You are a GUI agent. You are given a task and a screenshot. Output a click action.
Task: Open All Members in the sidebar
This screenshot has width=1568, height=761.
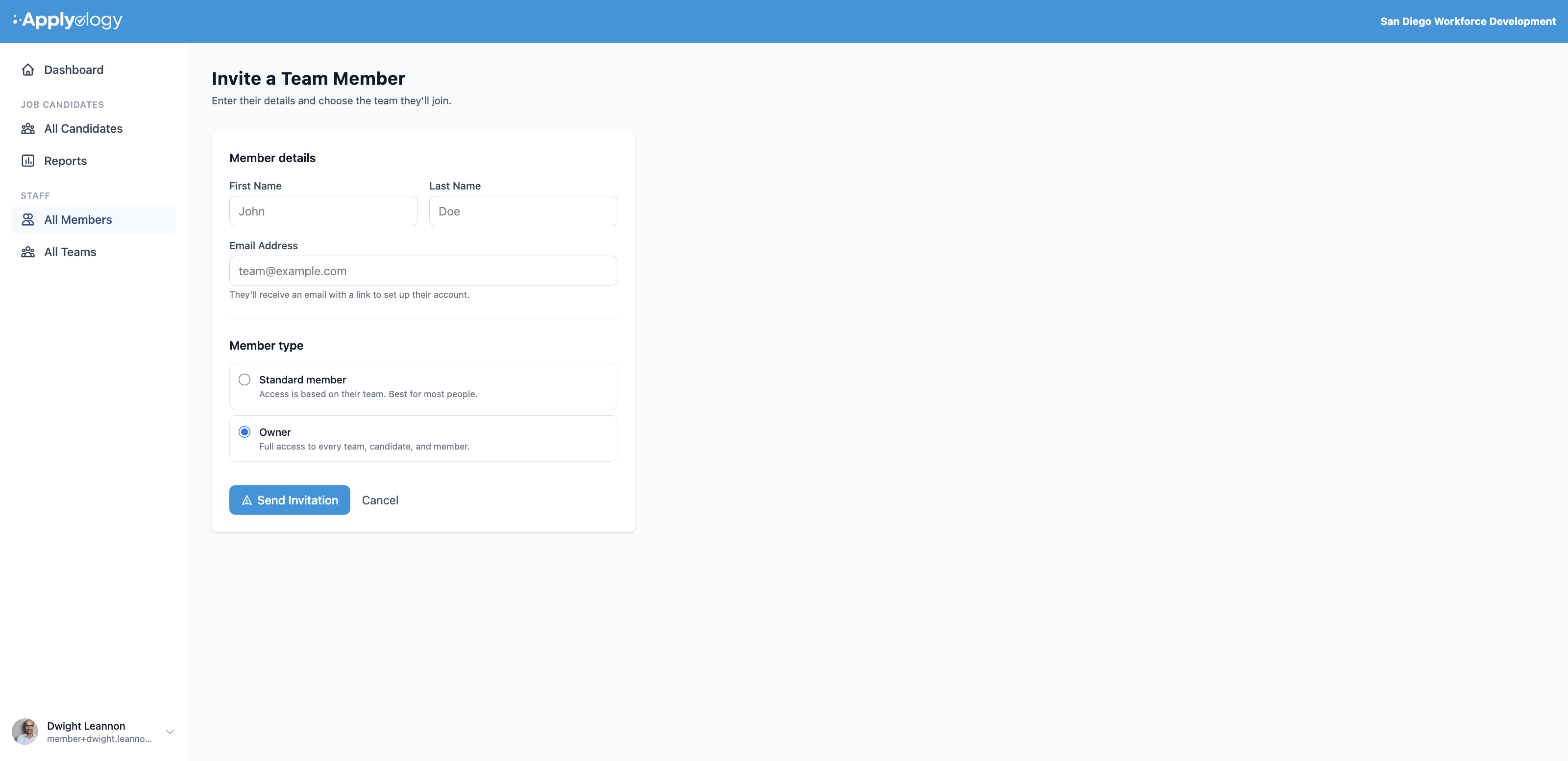point(94,219)
